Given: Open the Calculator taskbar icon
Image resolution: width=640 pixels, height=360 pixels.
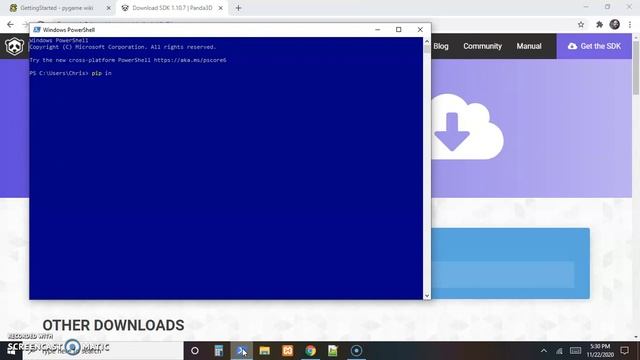Looking at the screenshot, I should [x=219, y=351].
